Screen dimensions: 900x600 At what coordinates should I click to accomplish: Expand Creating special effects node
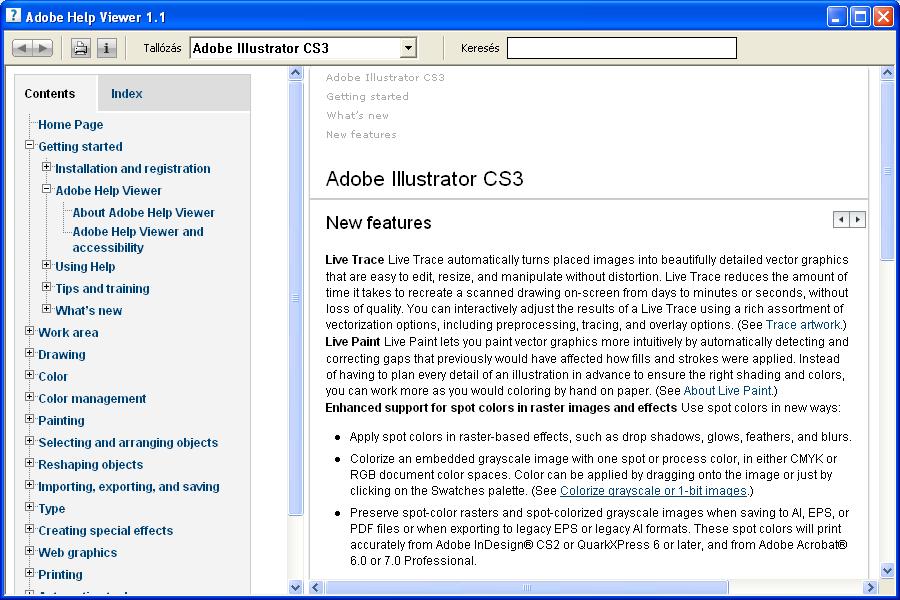pos(30,529)
